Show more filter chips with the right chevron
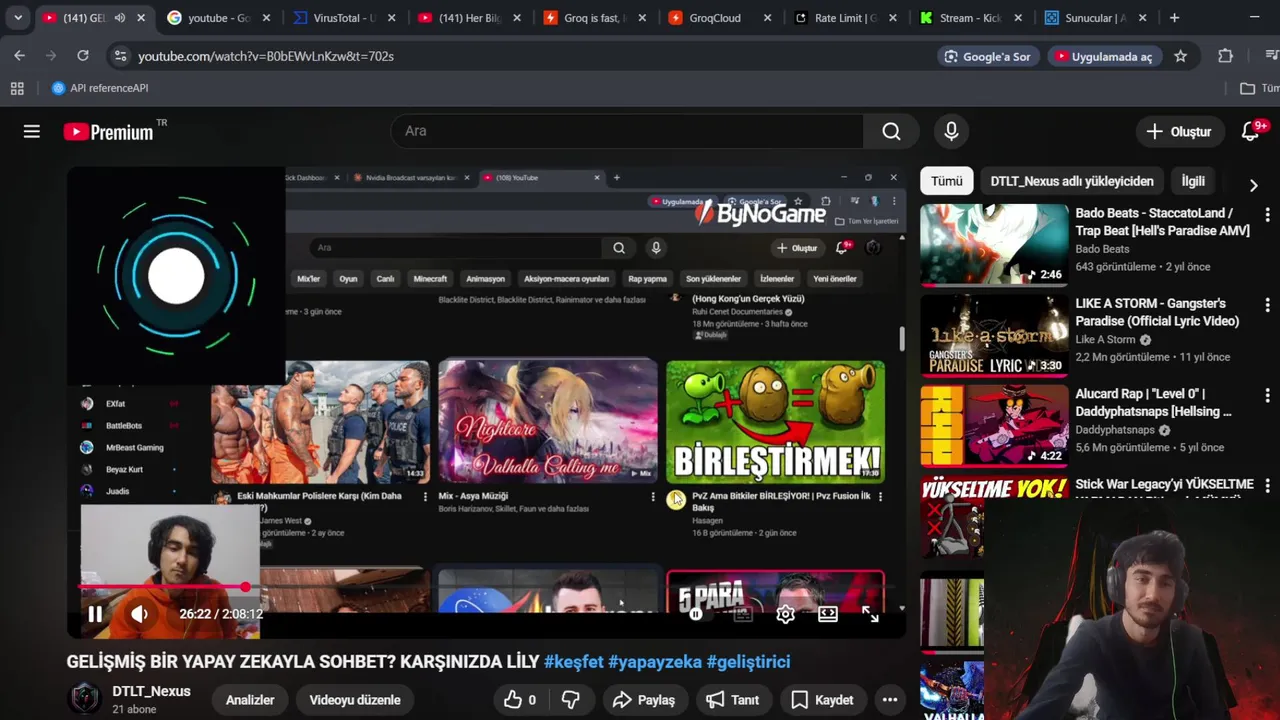 (x=1253, y=185)
